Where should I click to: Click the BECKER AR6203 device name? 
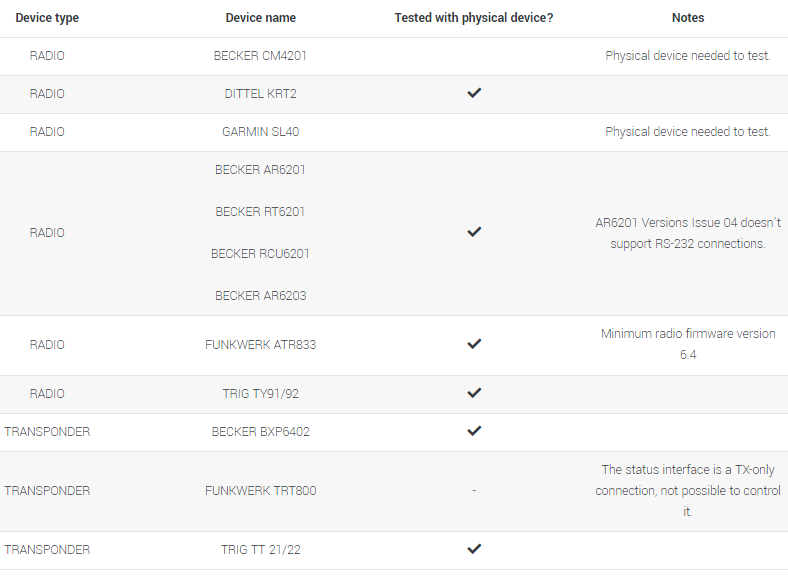coord(260,296)
